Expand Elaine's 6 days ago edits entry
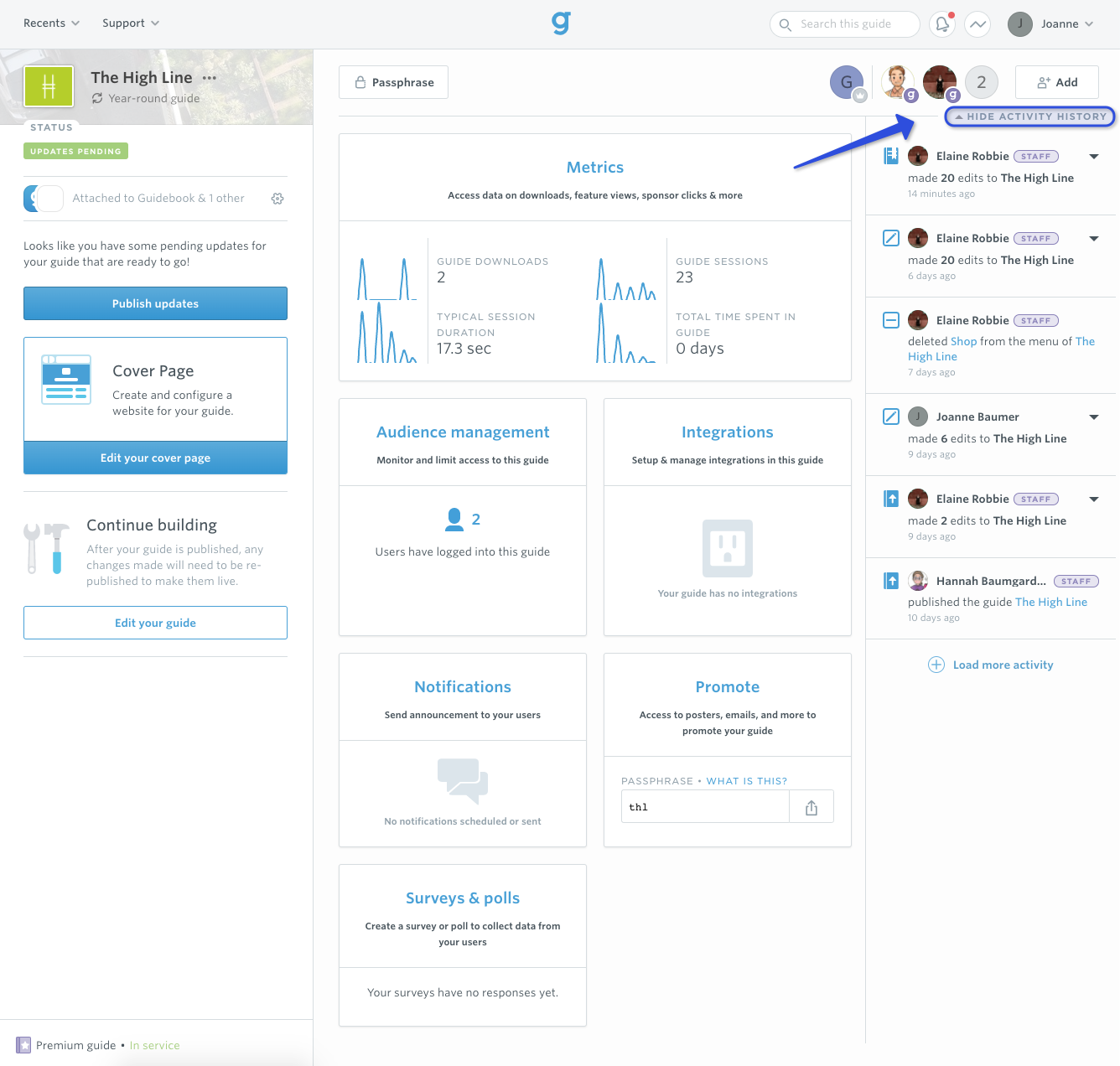Screen dimensions: 1120x1066 point(1093,239)
